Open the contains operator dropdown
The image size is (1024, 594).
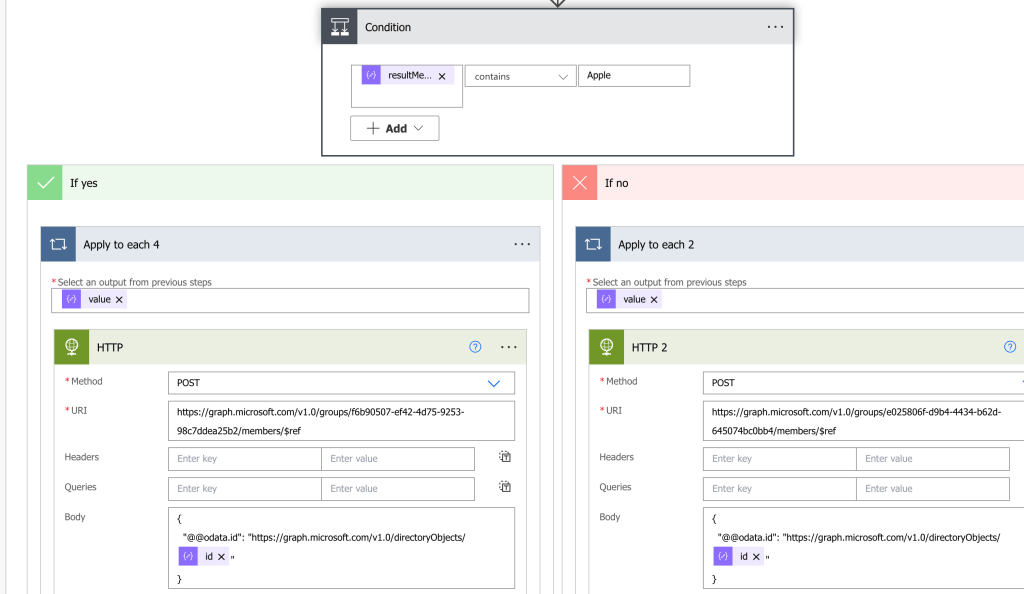(519, 76)
